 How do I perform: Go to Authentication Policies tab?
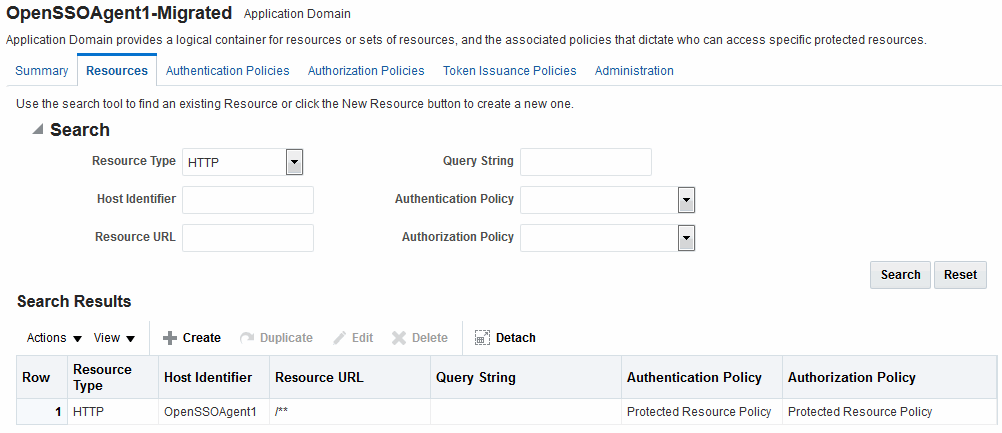227,71
